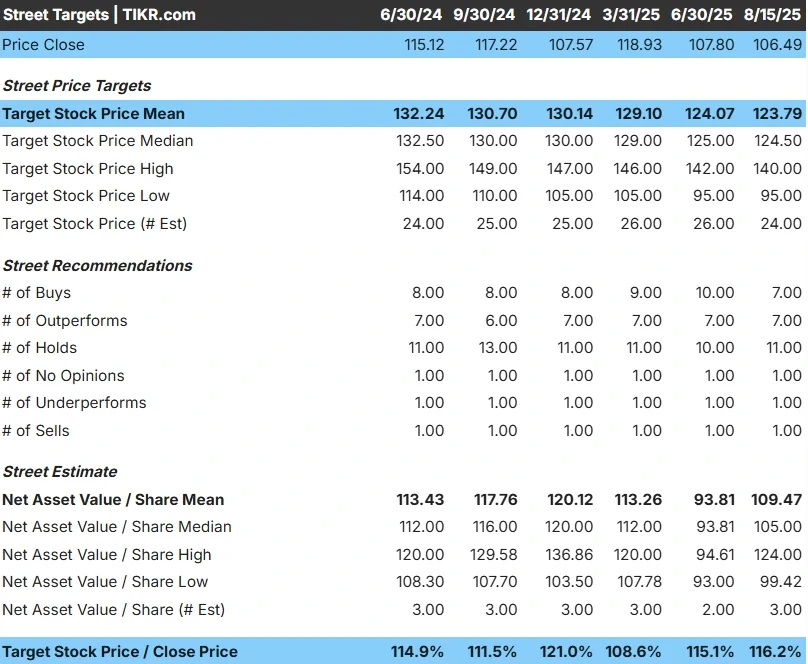
Task: Click NAV # Est value 2.00
Action: 718,609
